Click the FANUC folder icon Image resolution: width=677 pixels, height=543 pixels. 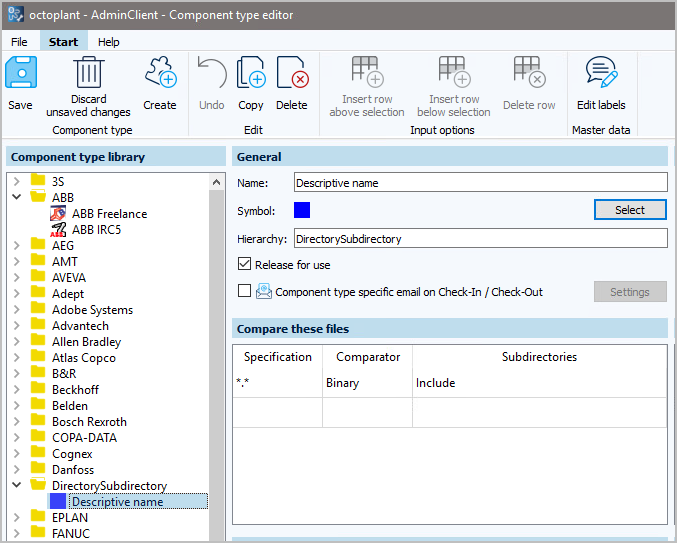click(x=38, y=533)
